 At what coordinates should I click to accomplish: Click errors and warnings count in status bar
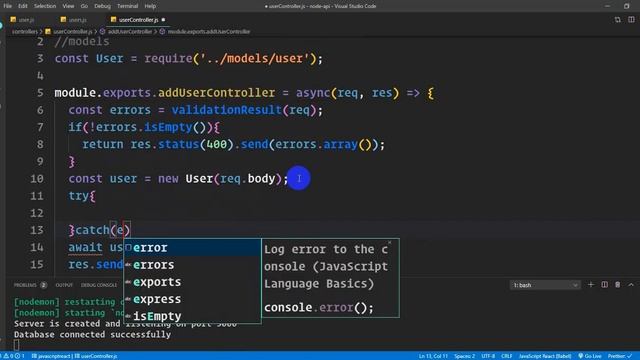click(14, 356)
